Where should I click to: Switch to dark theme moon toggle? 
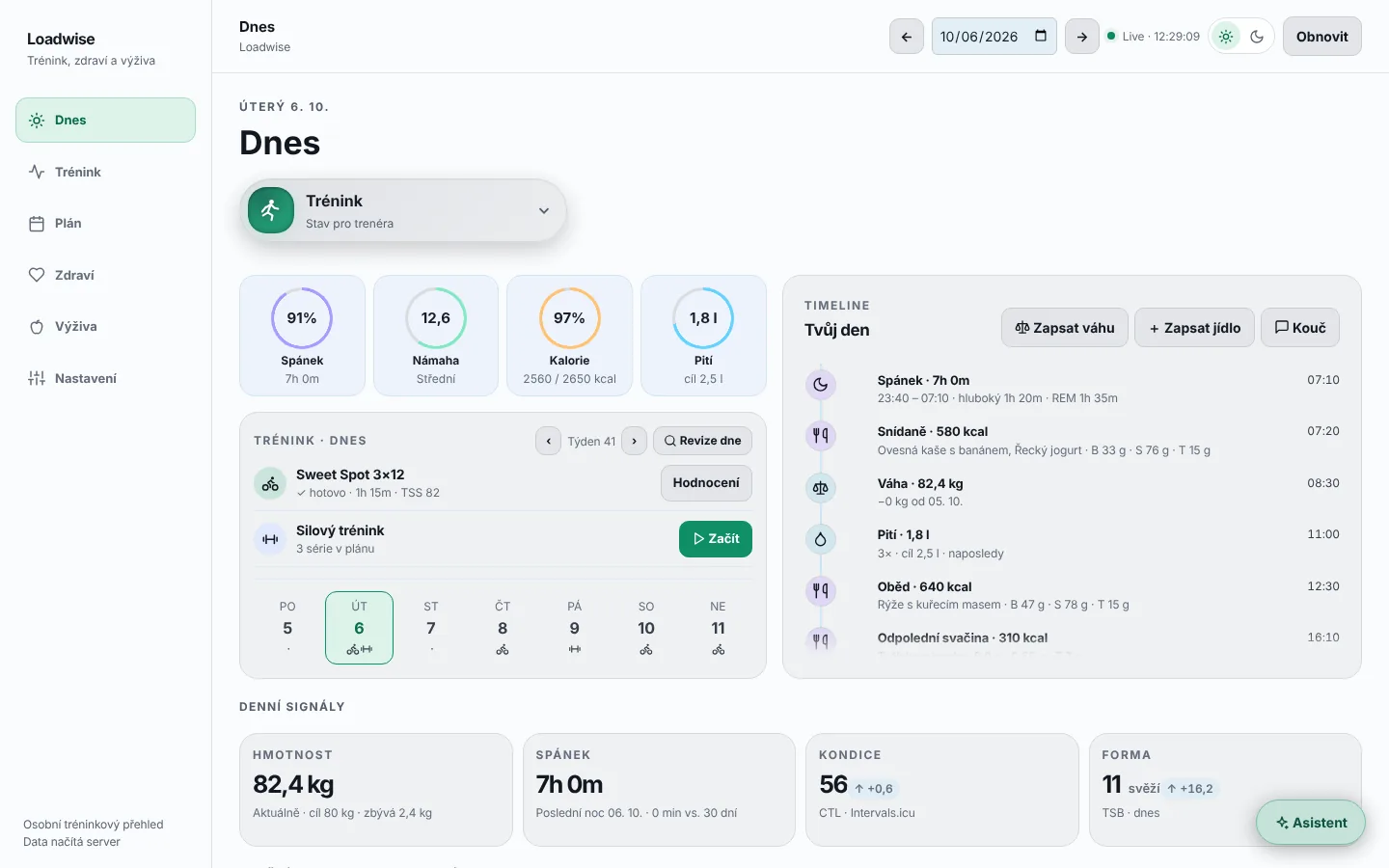point(1257,37)
